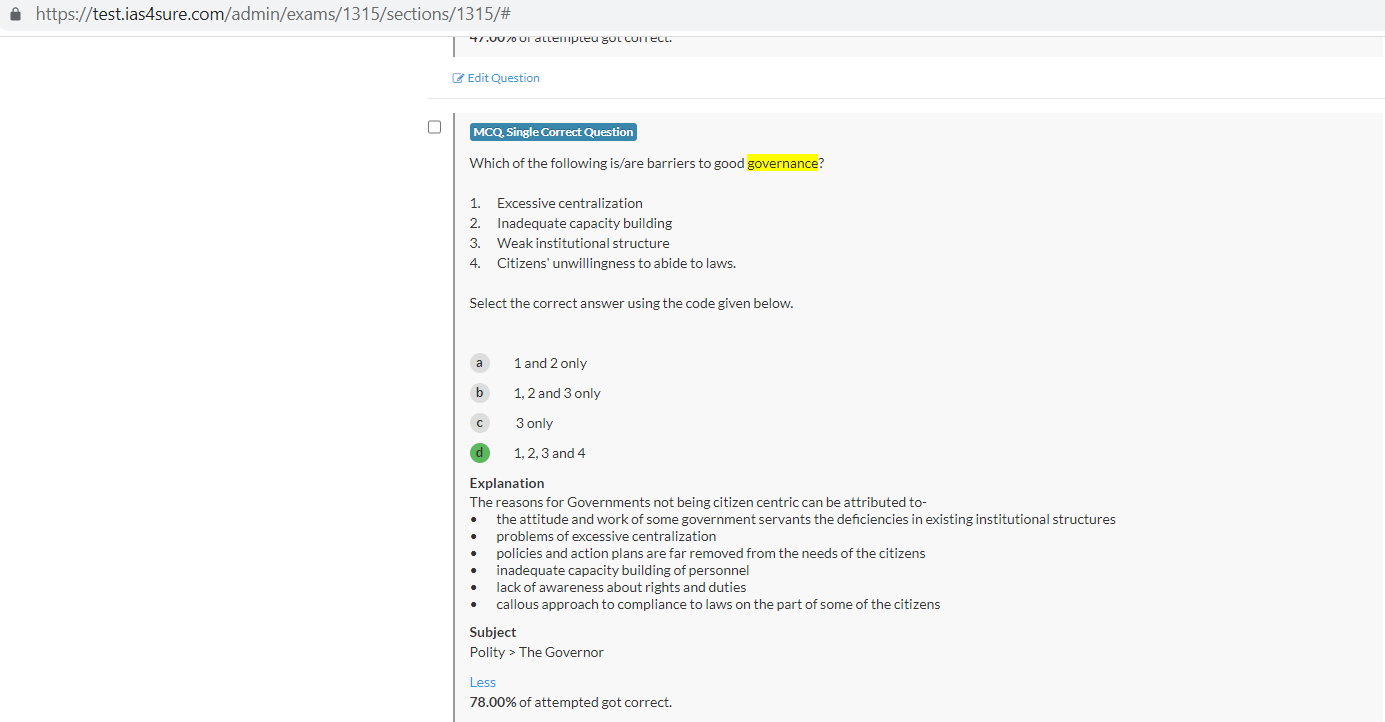Click the answer text '1, 2, 3 and 4'
Screen dimensions: 1385x722
[549, 453]
